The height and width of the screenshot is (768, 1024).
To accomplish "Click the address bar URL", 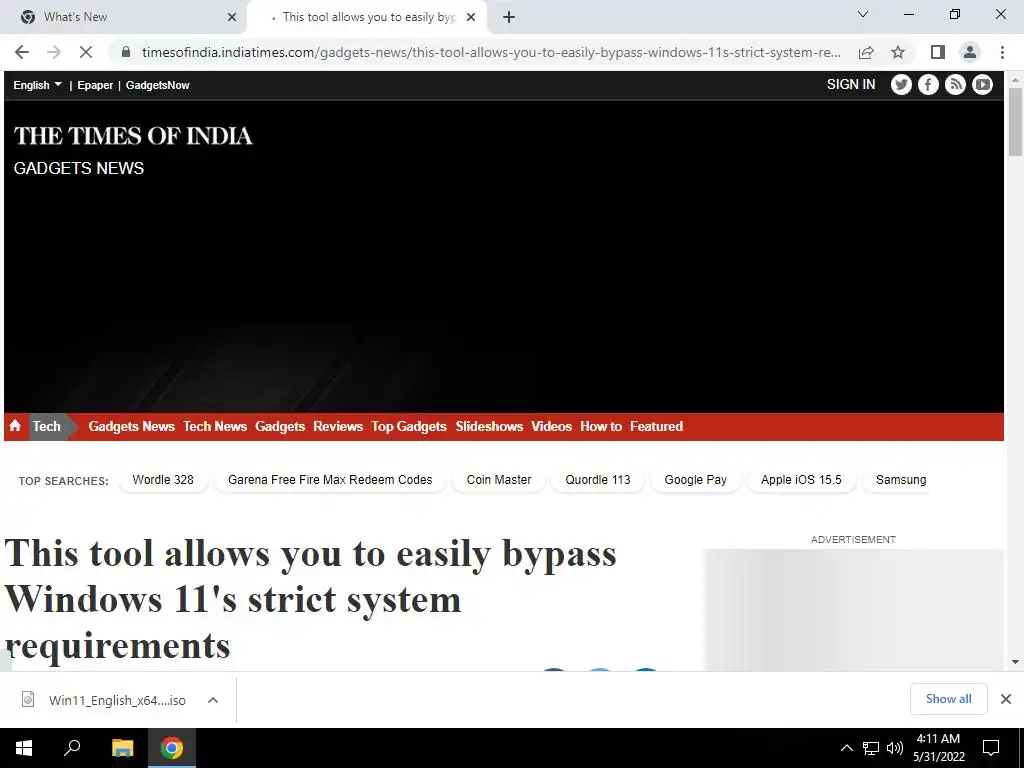I will tap(491, 52).
